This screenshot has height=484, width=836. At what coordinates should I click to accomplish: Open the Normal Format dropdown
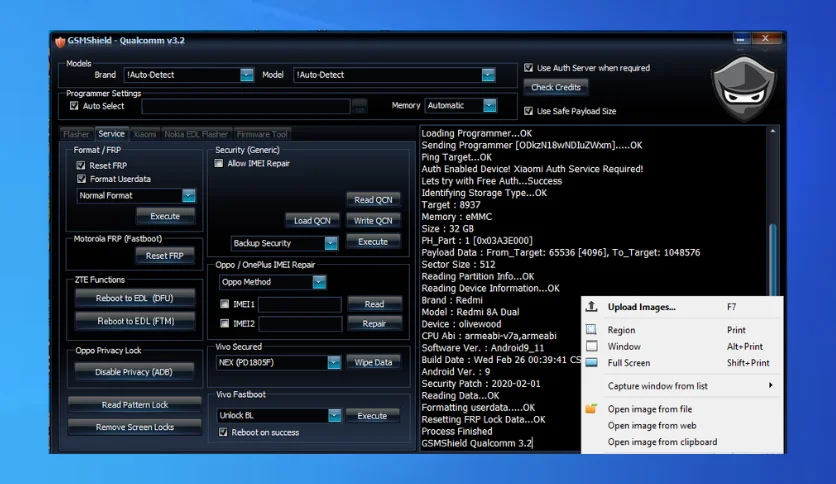[189, 196]
